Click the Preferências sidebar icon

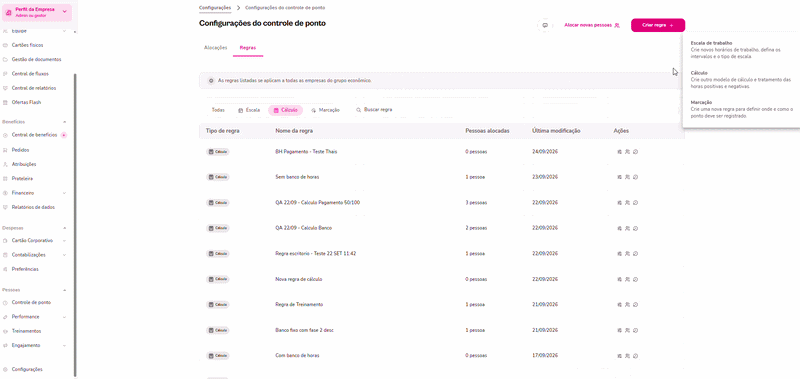point(5,269)
